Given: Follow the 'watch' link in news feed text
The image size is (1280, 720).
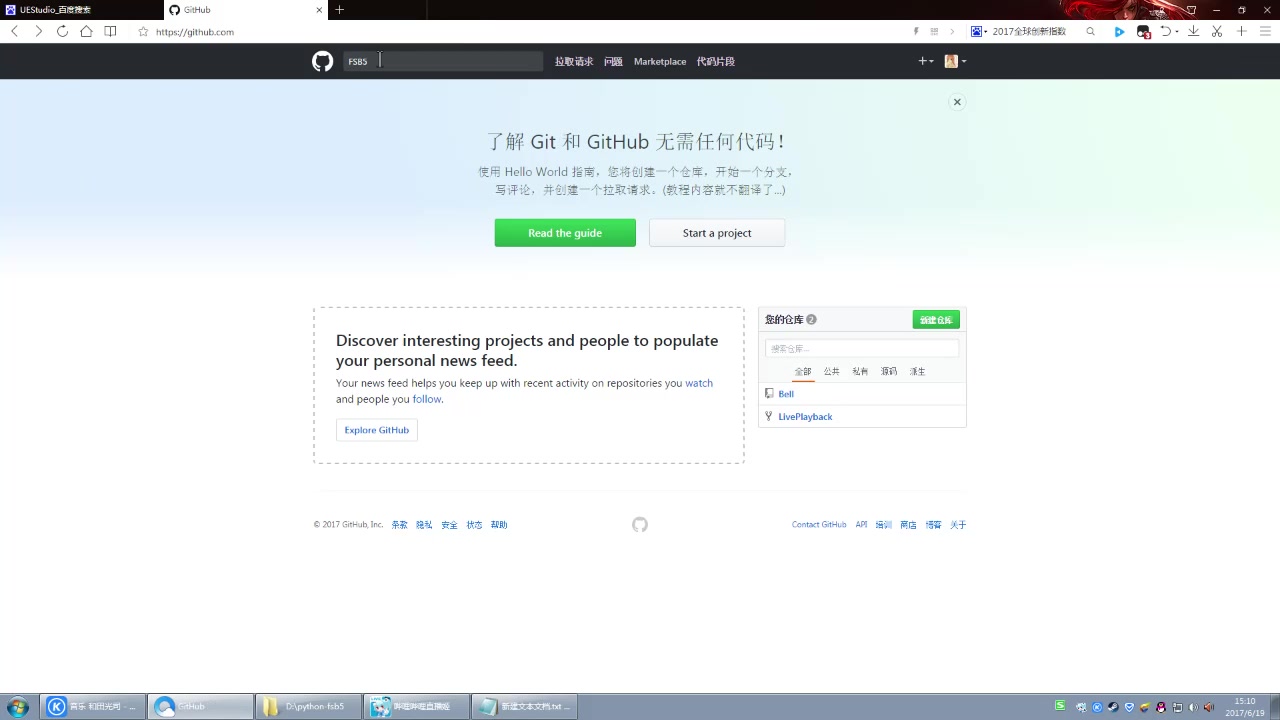Looking at the screenshot, I should 699,383.
